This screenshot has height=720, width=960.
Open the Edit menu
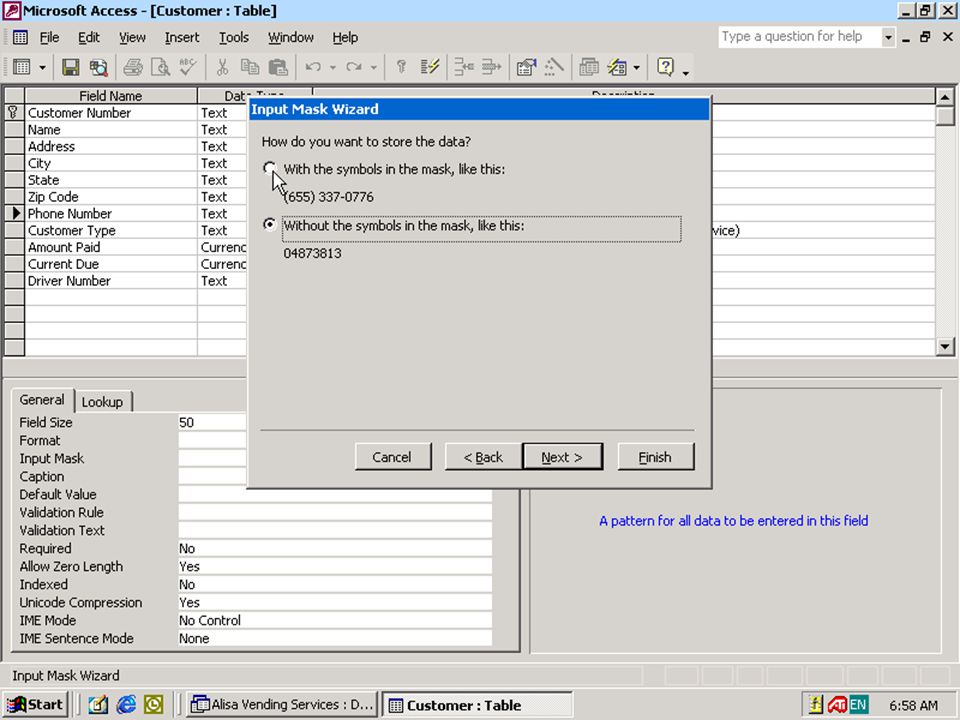point(89,37)
